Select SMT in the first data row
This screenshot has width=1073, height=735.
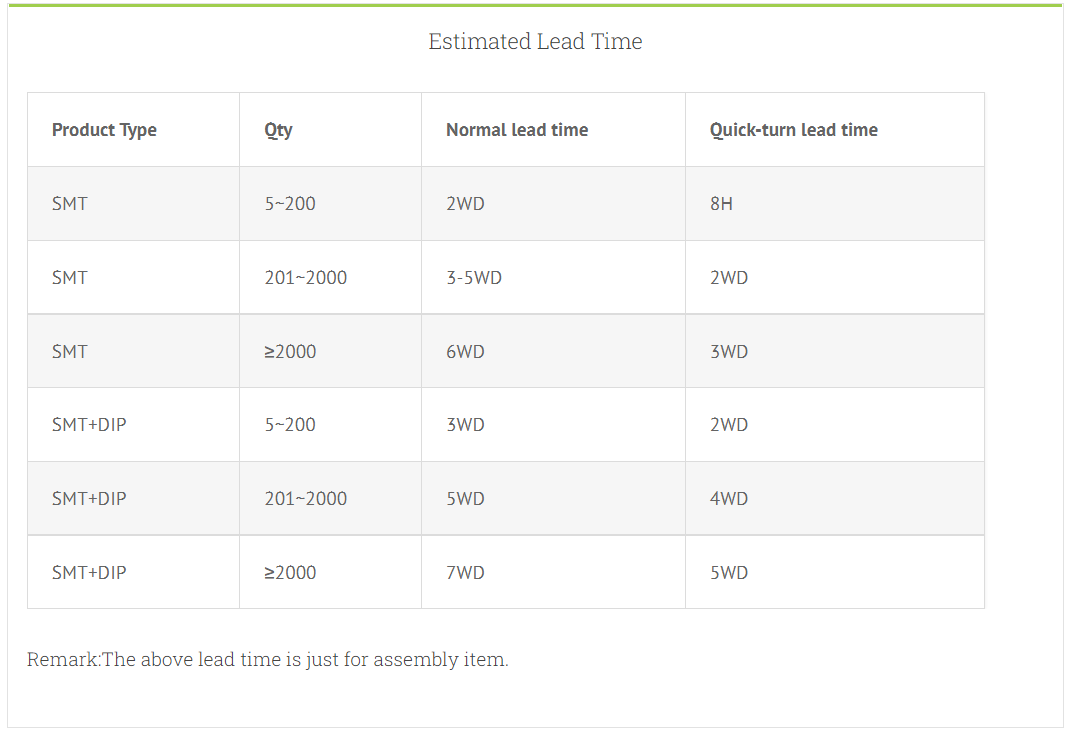pyautogui.click(x=70, y=204)
